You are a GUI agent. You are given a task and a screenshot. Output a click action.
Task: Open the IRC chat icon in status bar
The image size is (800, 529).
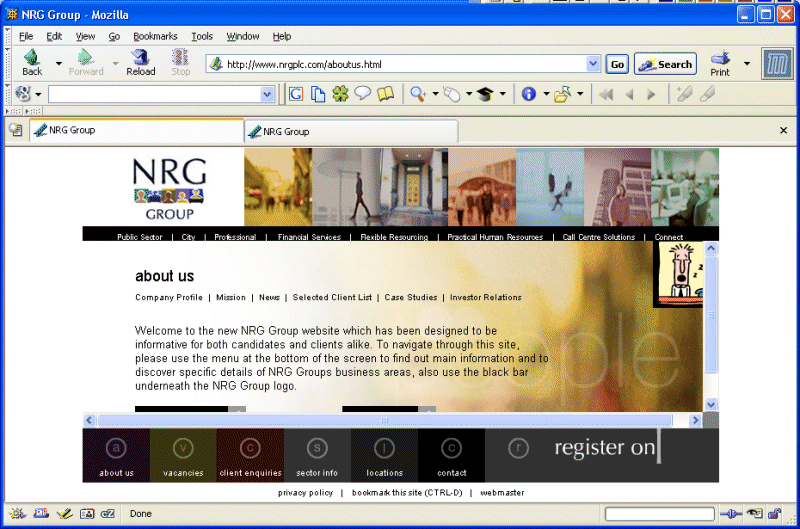point(108,513)
